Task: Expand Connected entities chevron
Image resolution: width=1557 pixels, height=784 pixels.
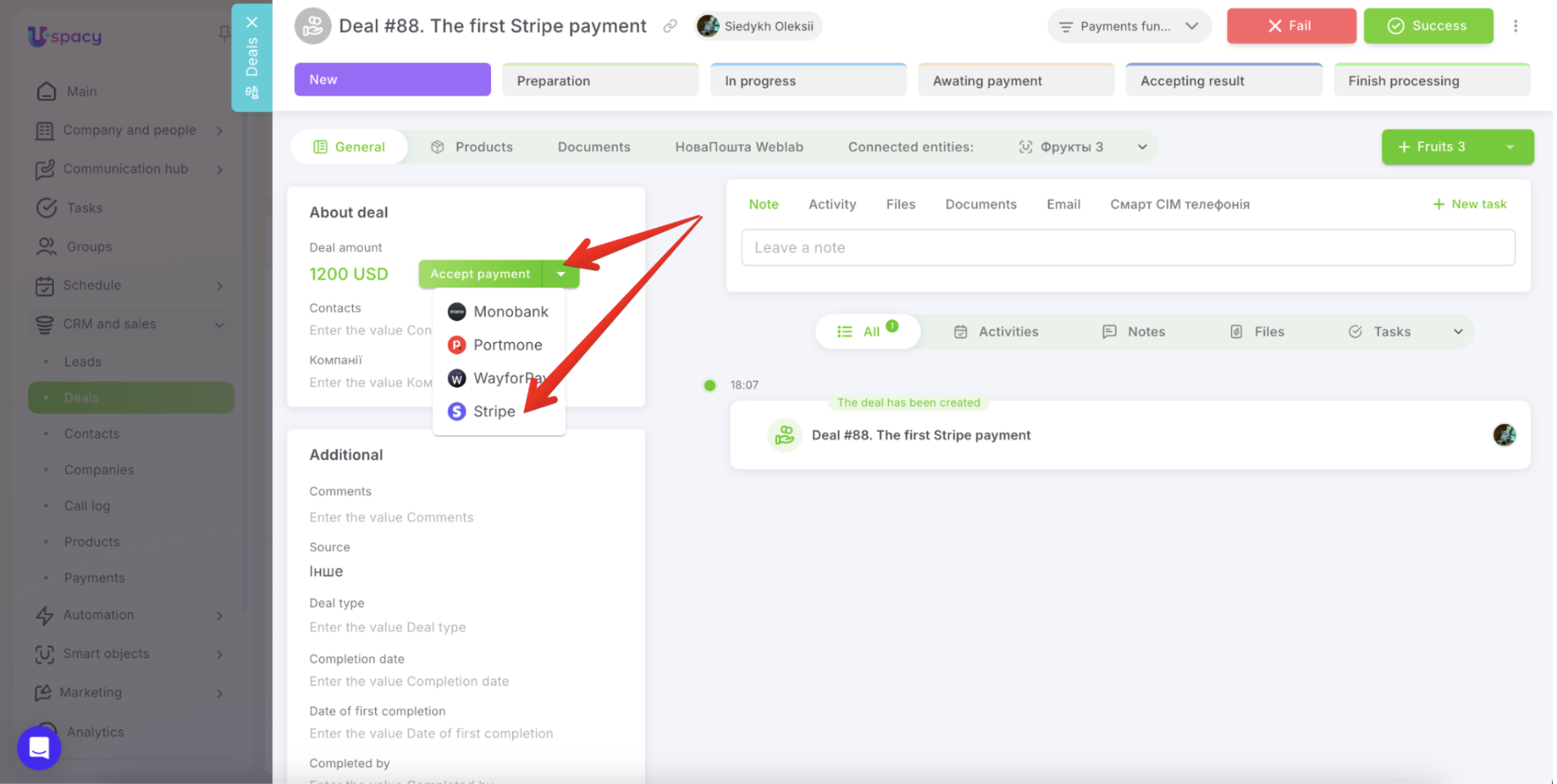Action: click(x=1142, y=147)
